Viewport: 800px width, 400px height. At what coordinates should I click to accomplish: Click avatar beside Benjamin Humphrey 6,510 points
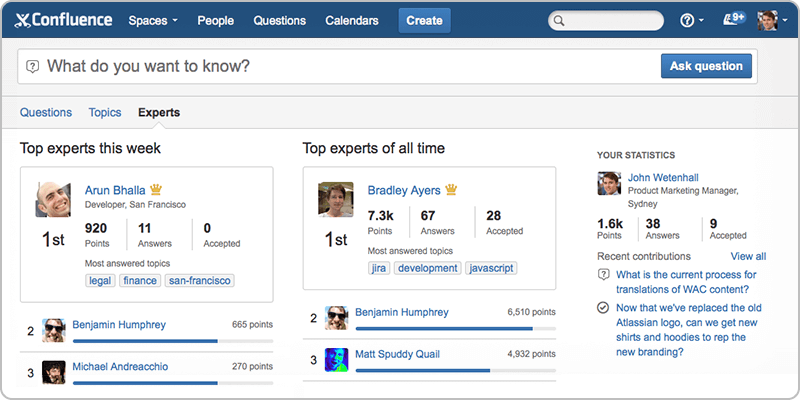pos(337,318)
